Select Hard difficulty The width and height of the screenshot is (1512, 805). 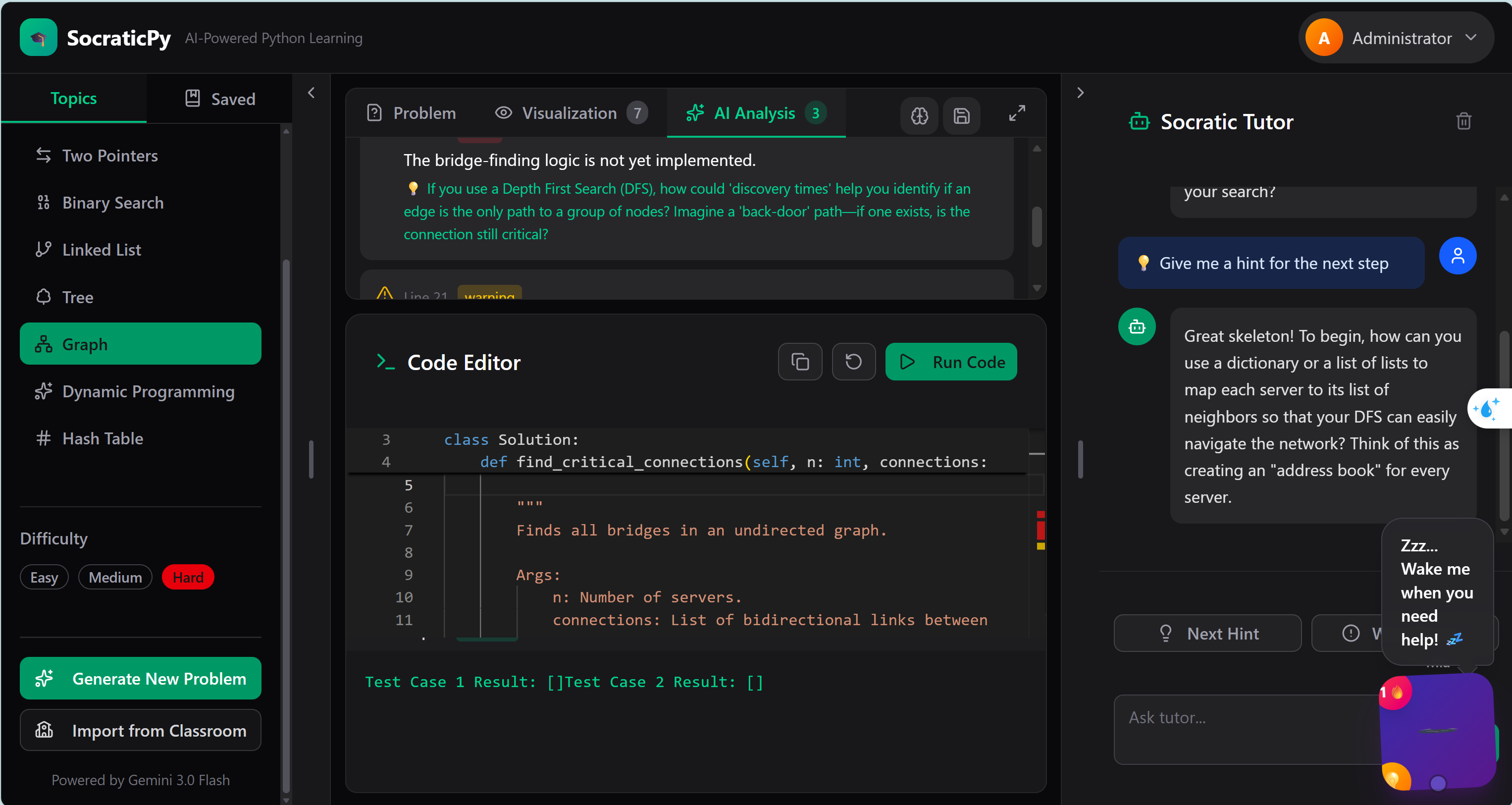click(x=188, y=577)
